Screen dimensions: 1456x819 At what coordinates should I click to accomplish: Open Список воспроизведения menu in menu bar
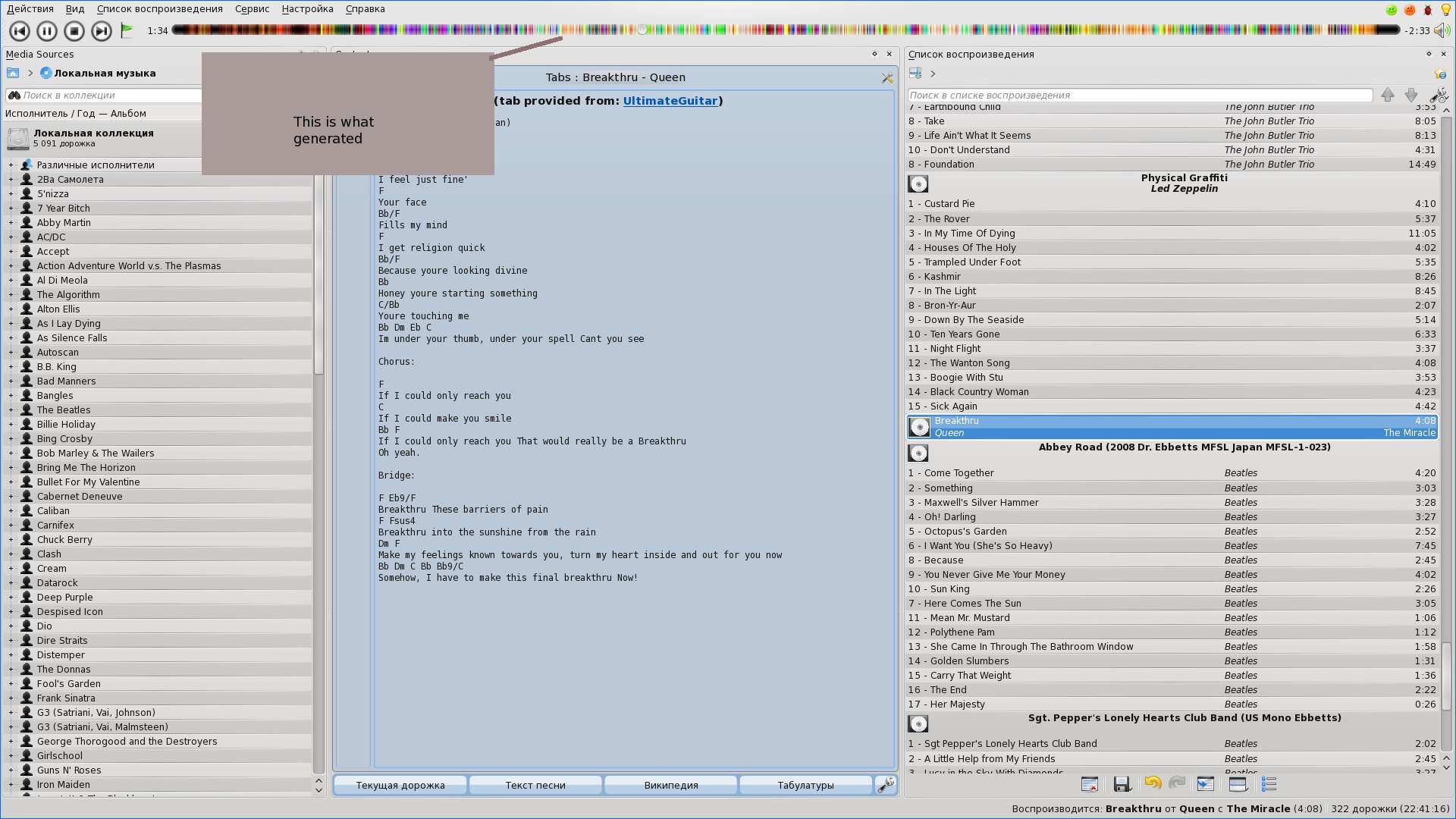click(160, 9)
